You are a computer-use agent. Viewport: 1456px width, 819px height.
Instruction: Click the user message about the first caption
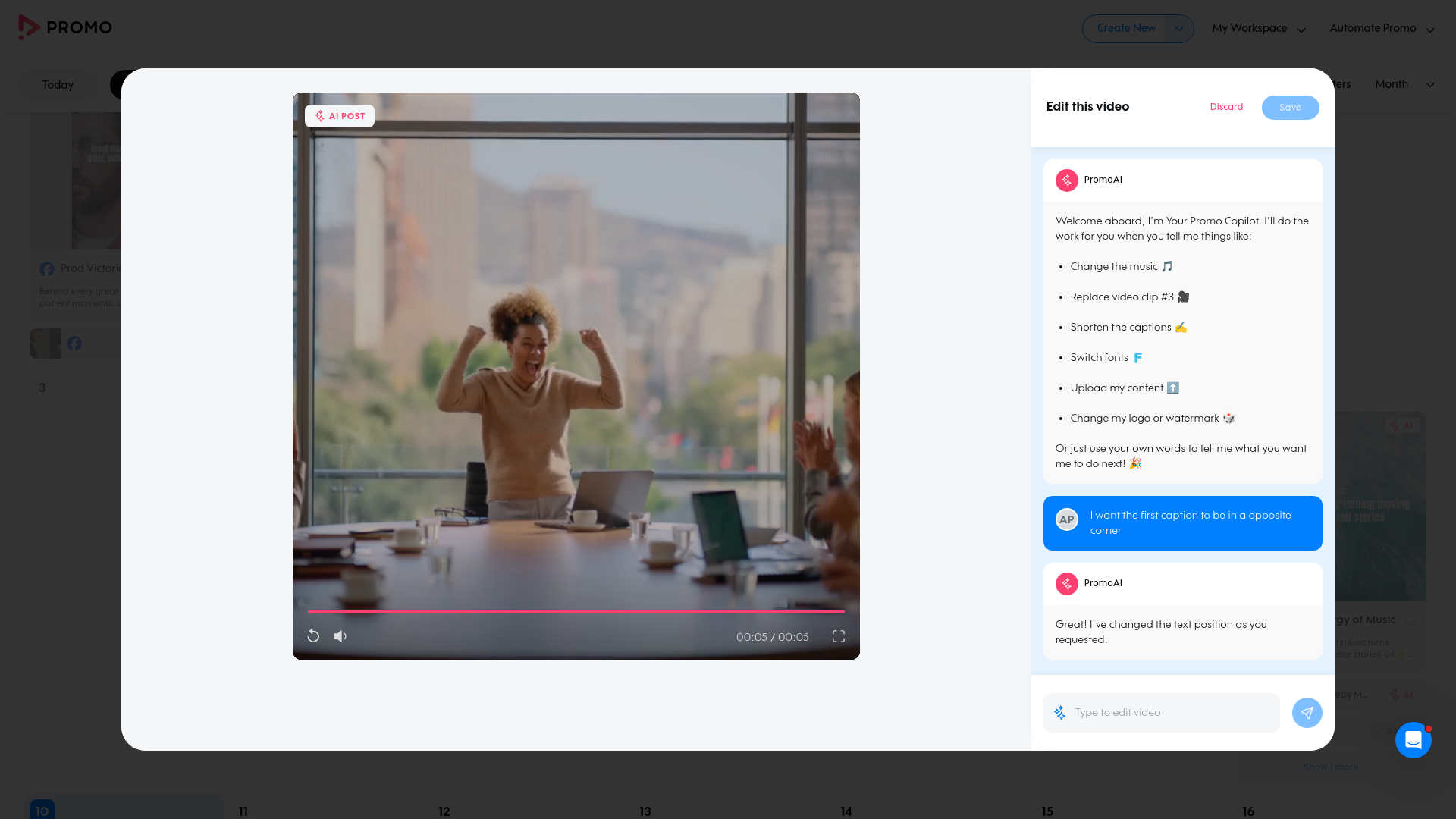click(1183, 523)
